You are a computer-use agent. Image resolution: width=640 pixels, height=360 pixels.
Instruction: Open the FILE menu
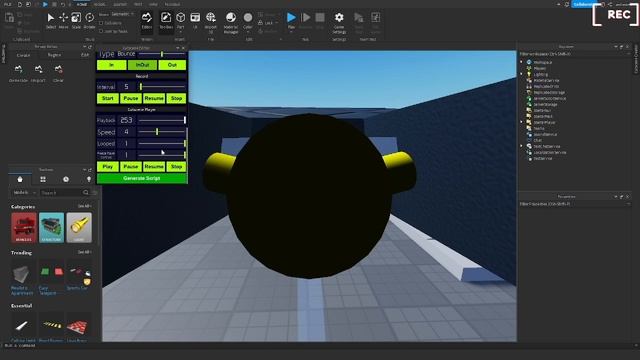coord(7,4)
